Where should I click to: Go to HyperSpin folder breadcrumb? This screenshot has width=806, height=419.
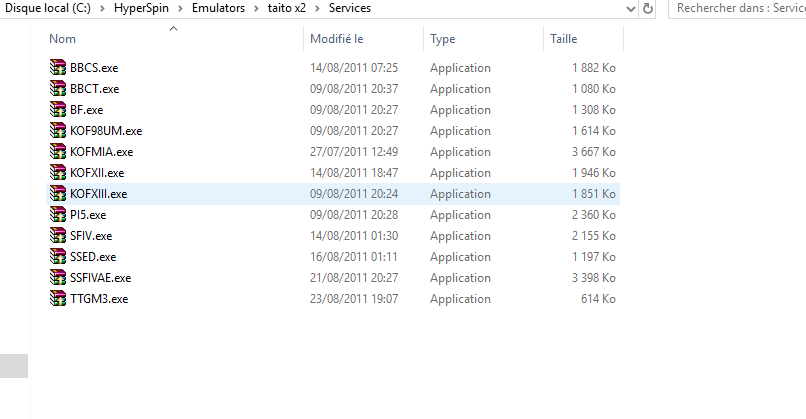coord(141,8)
